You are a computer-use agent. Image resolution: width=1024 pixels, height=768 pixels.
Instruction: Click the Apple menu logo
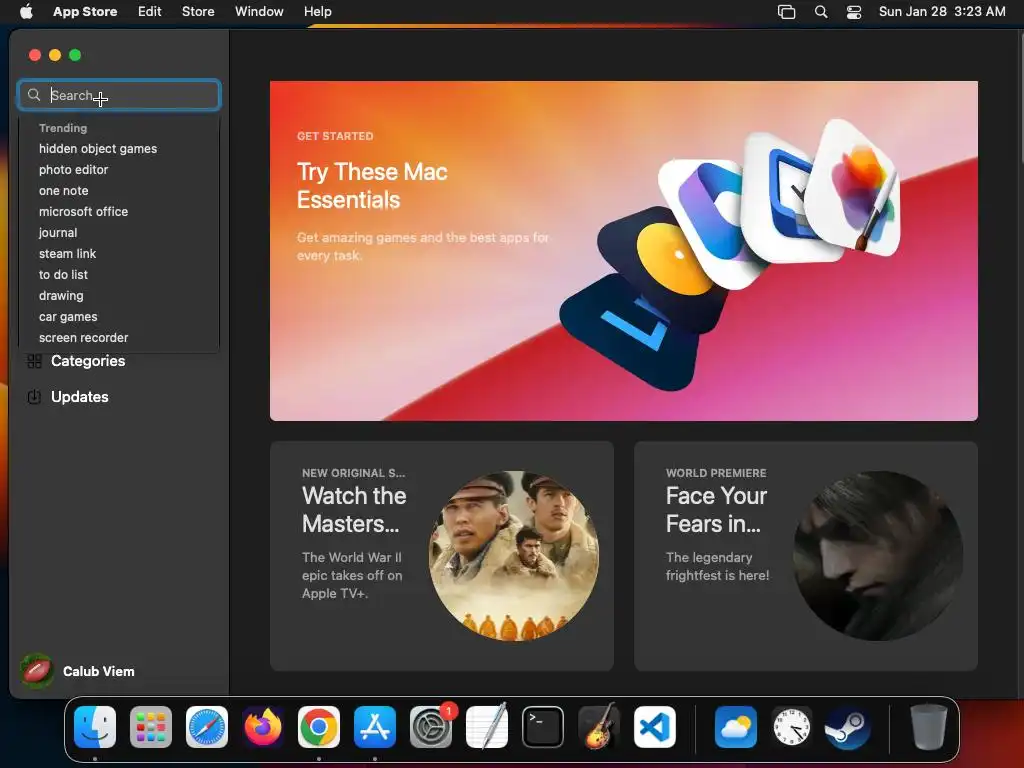point(26,11)
